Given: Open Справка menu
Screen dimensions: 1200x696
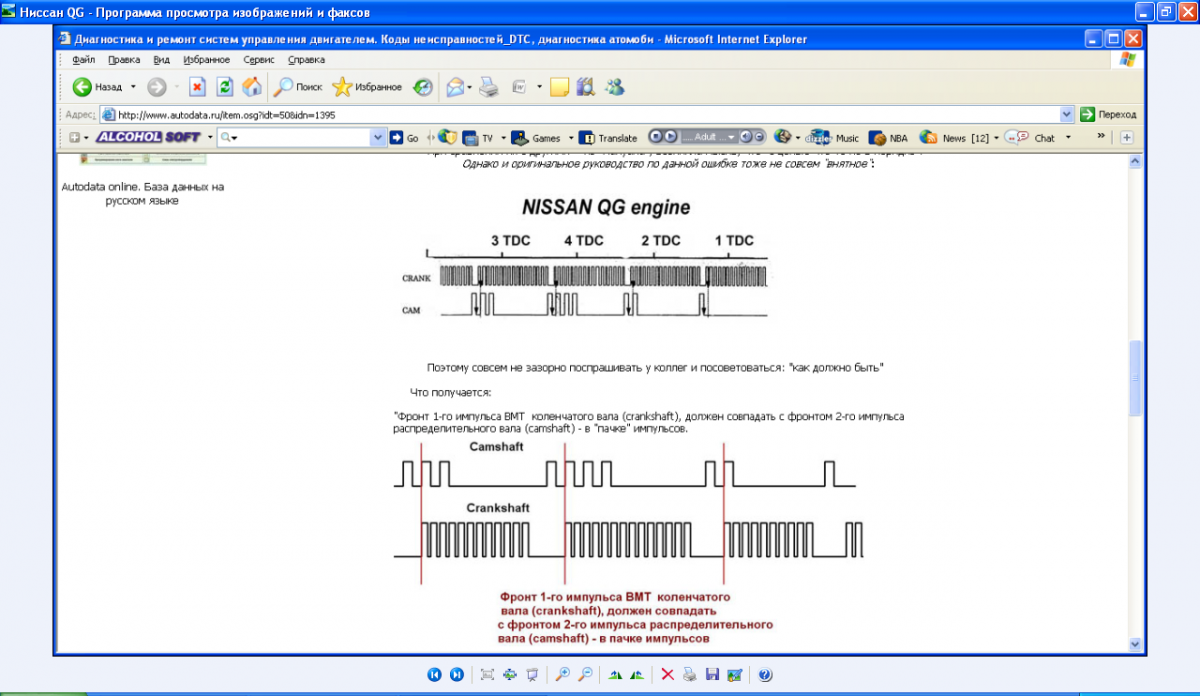Looking at the screenshot, I should point(306,60).
